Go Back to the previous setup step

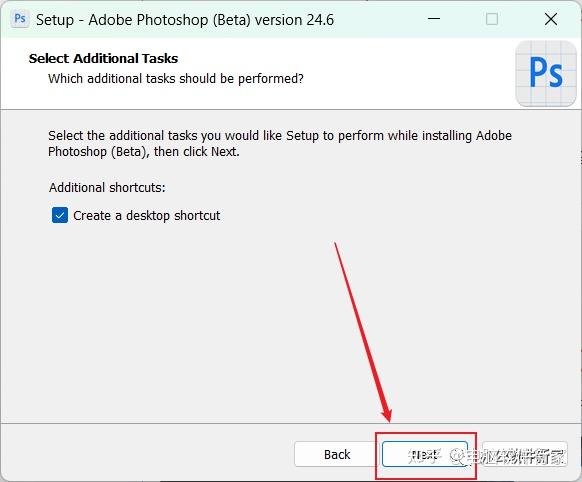pyautogui.click(x=336, y=454)
